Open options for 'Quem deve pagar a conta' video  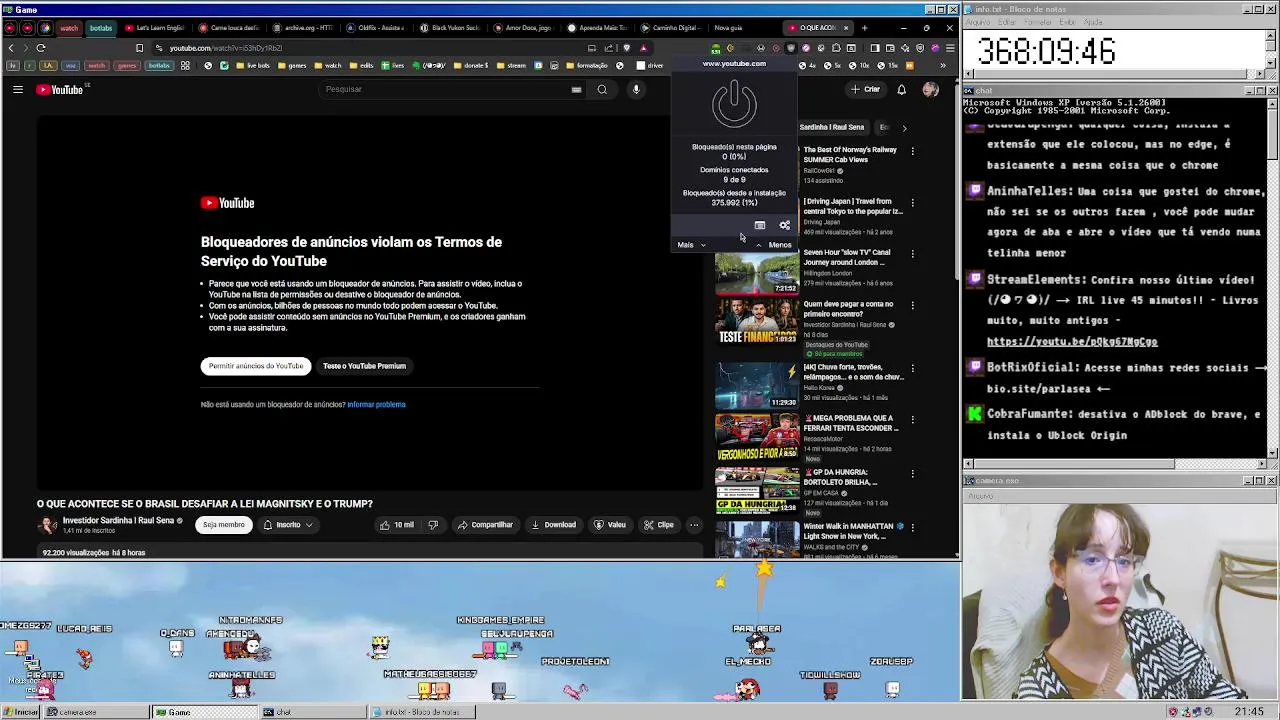coord(912,306)
